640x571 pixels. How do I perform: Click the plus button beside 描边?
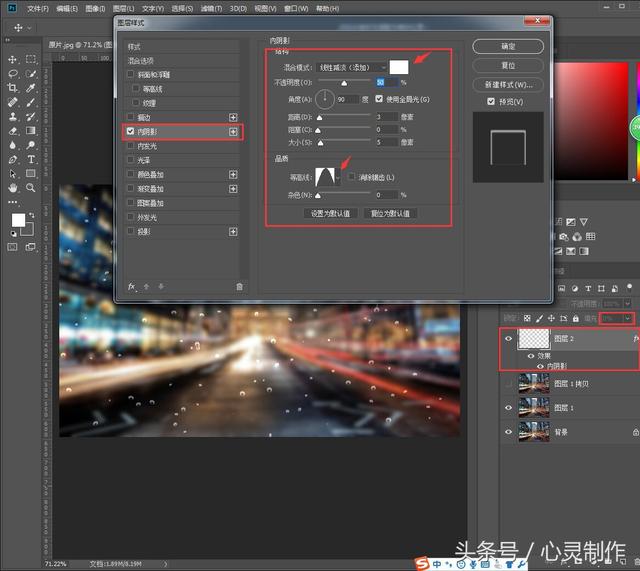point(233,118)
